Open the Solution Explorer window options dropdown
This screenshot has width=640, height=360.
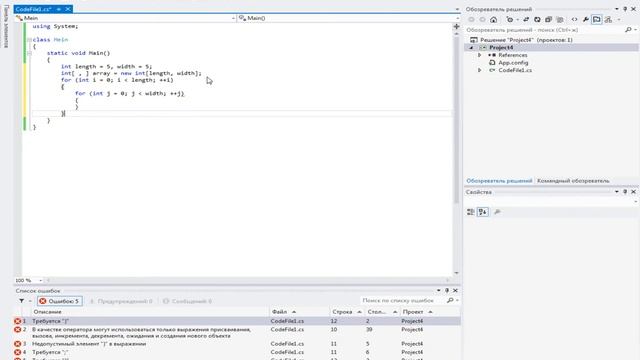click(617, 9)
